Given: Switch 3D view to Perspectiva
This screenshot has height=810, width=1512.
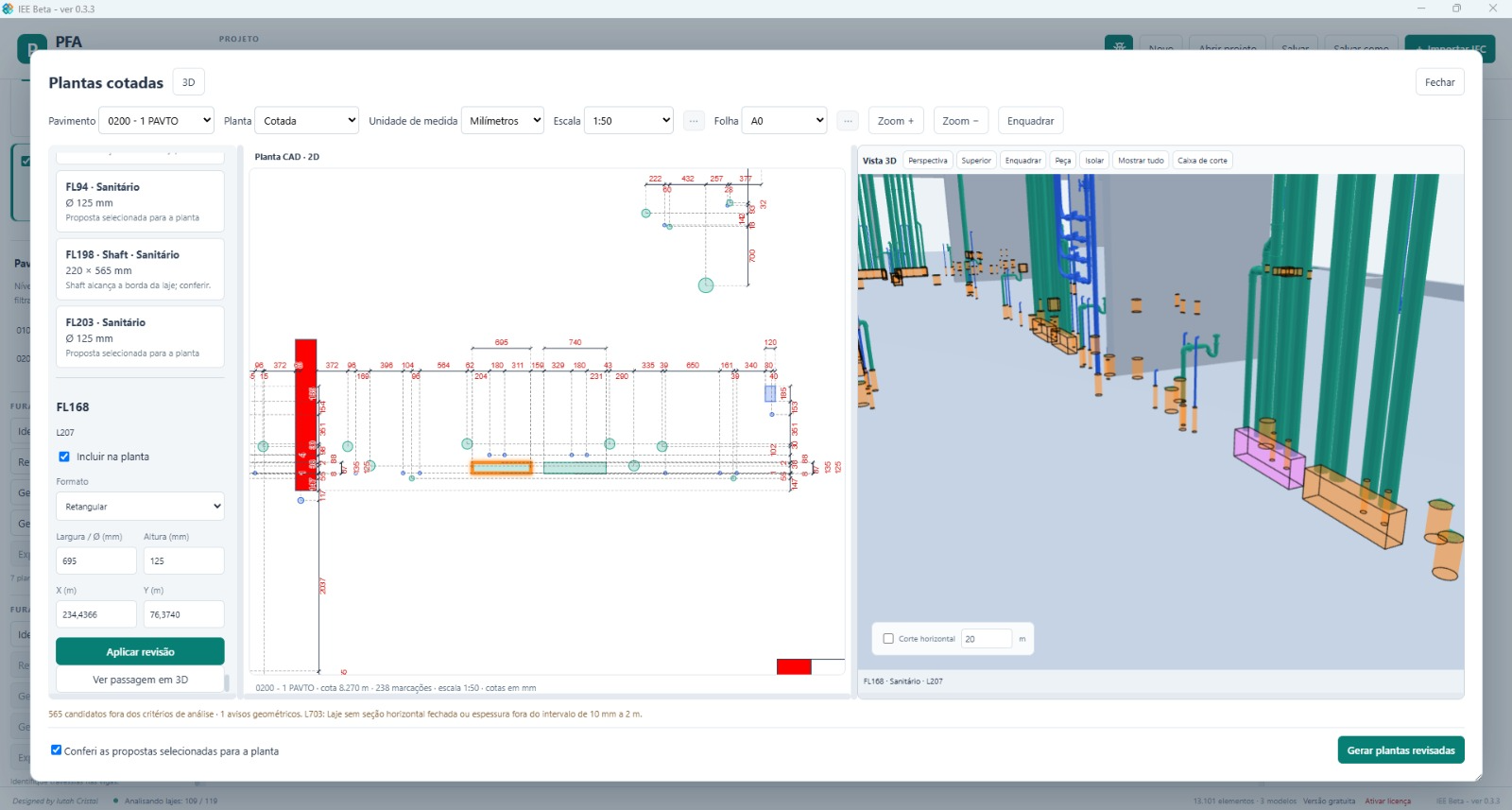Looking at the screenshot, I should [928, 161].
